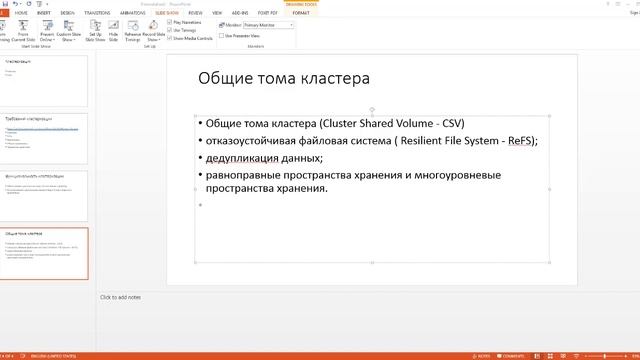Open the Monitor selection dropdown
640x360 pixels.
click(x=269, y=25)
